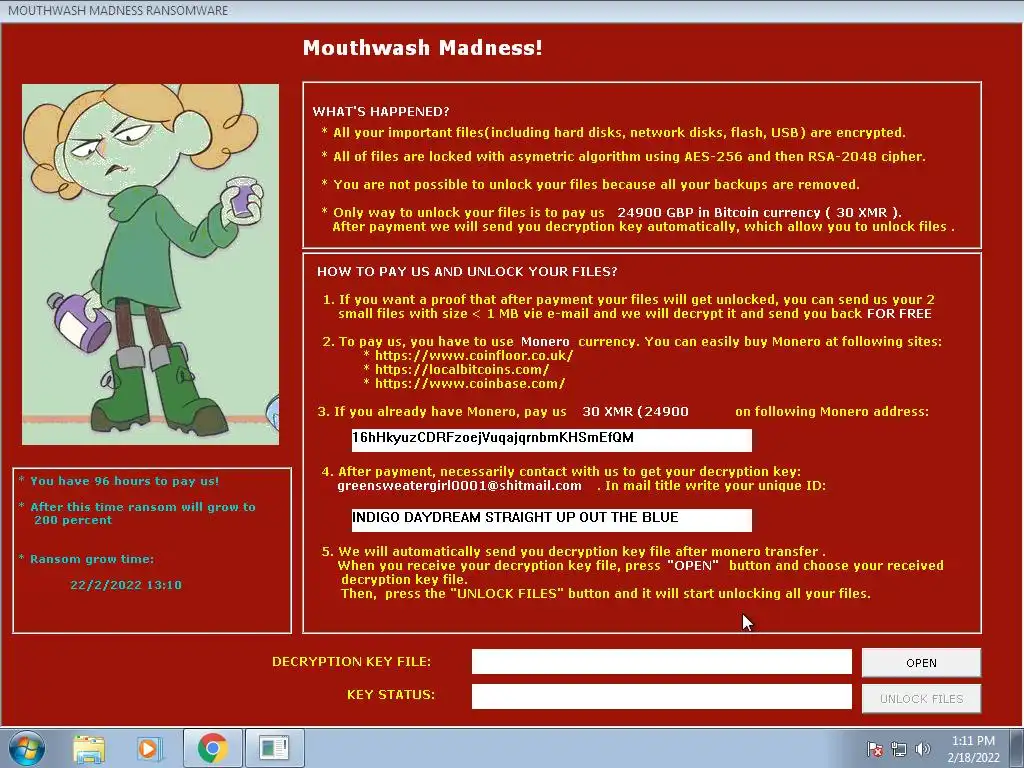The height and width of the screenshot is (768, 1024).
Task: Select the unique ID text box
Action: click(x=552, y=520)
